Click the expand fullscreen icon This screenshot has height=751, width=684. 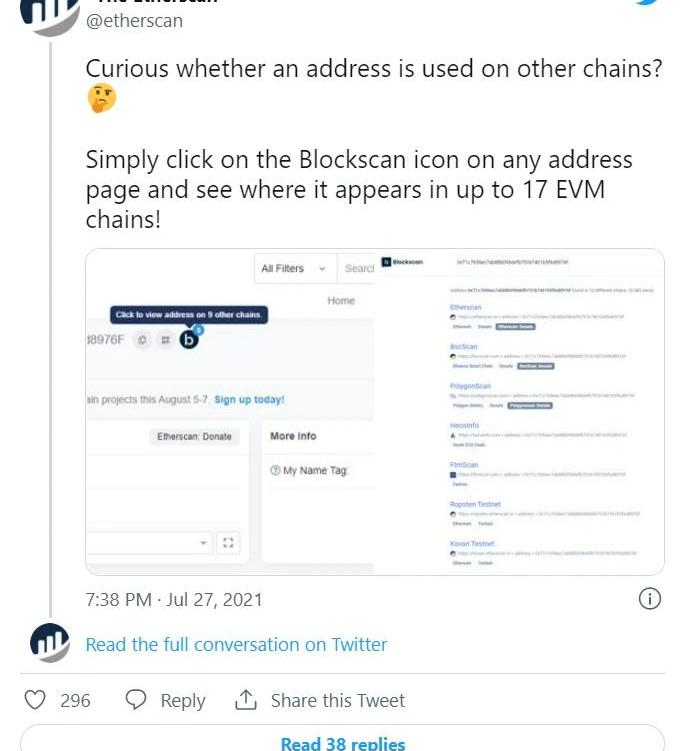point(229,542)
